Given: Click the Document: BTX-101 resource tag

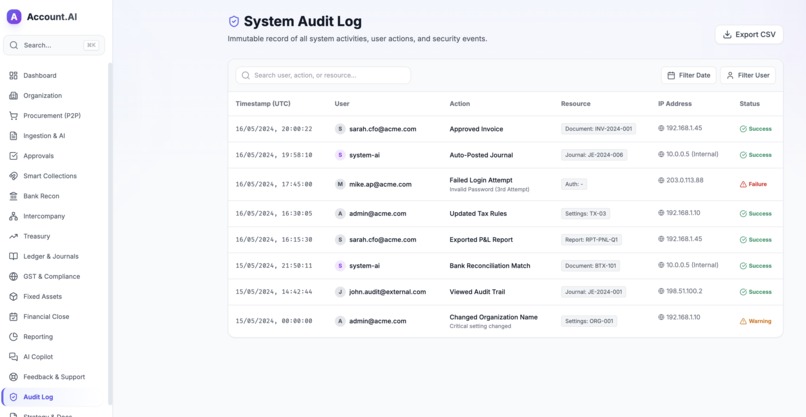Looking at the screenshot, I should coord(590,266).
